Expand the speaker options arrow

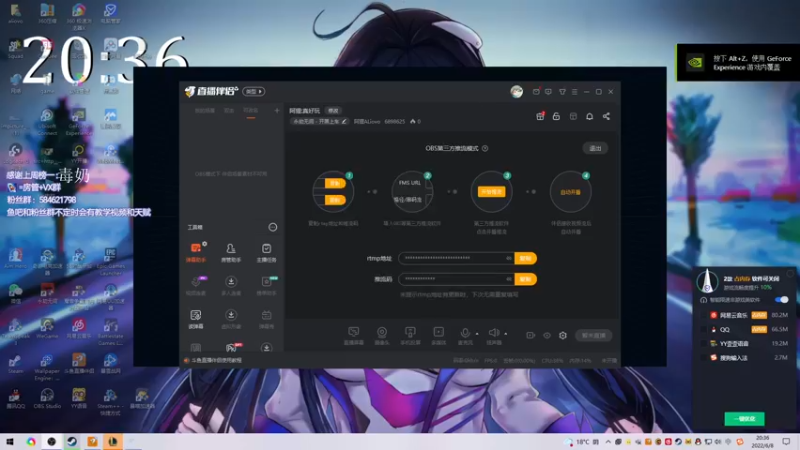point(506,334)
